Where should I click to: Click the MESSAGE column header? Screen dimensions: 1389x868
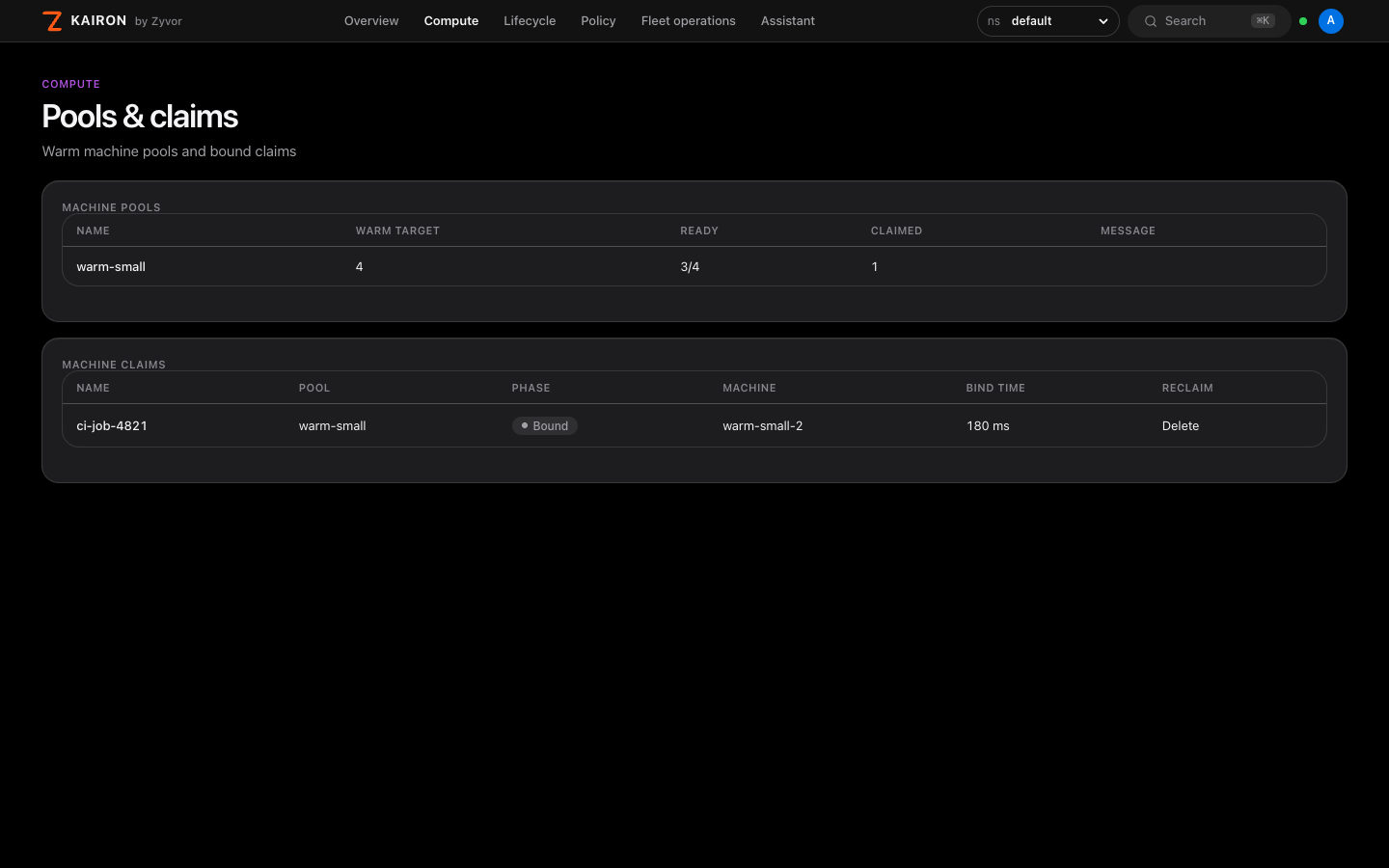click(1128, 231)
